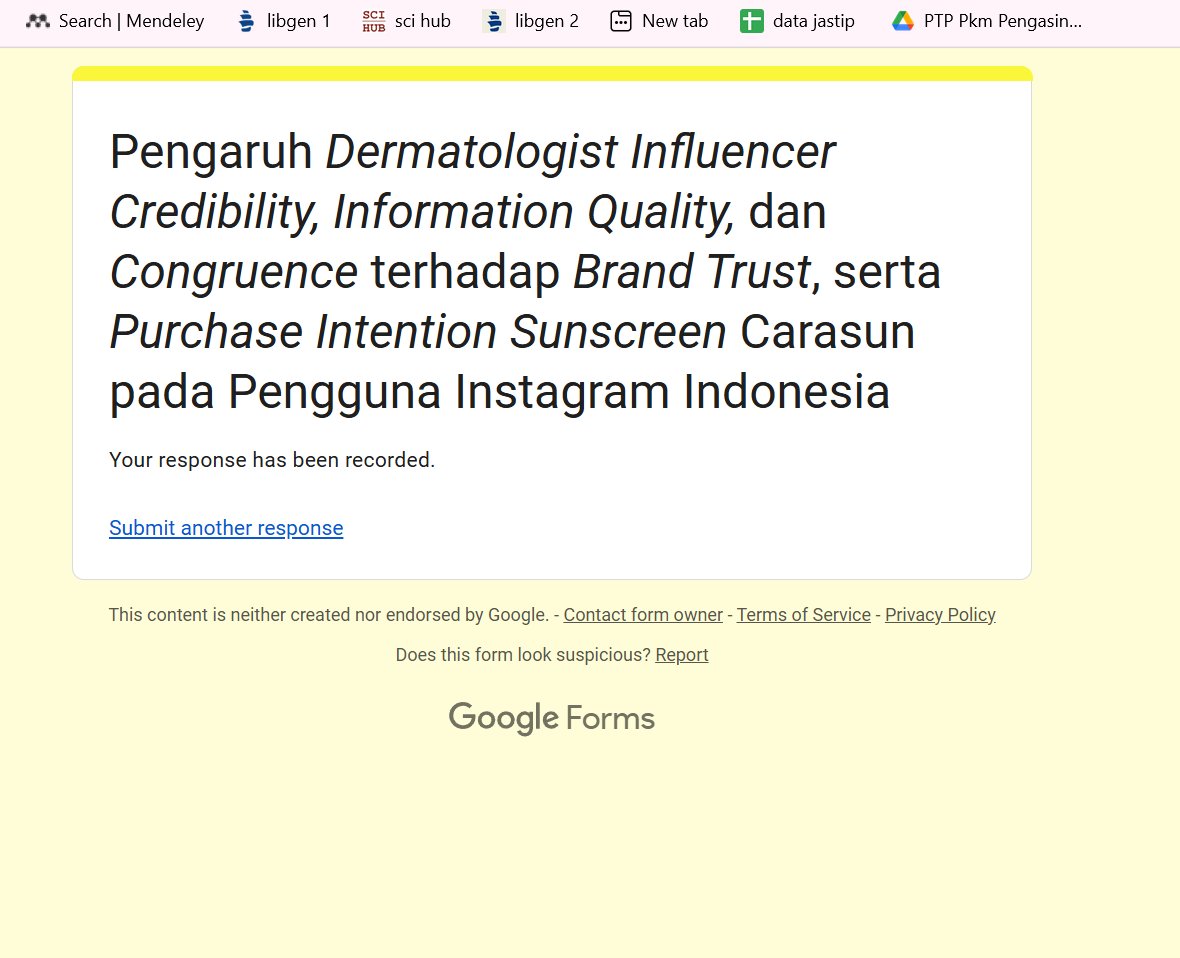The image size is (1180, 958).
Task: Report this form as suspicious
Action: (682, 655)
